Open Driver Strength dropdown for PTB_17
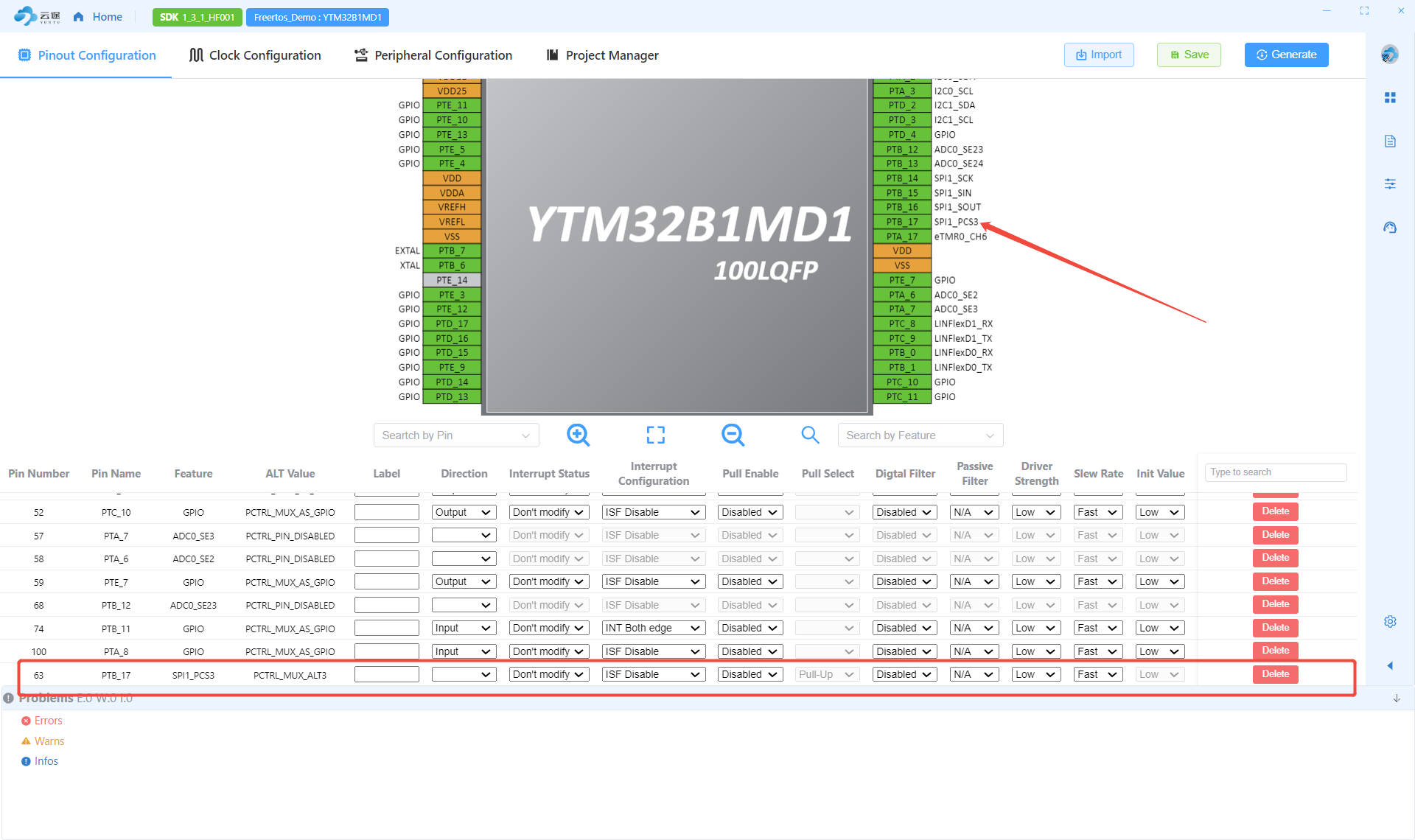The width and height of the screenshot is (1415, 840). point(1035,675)
